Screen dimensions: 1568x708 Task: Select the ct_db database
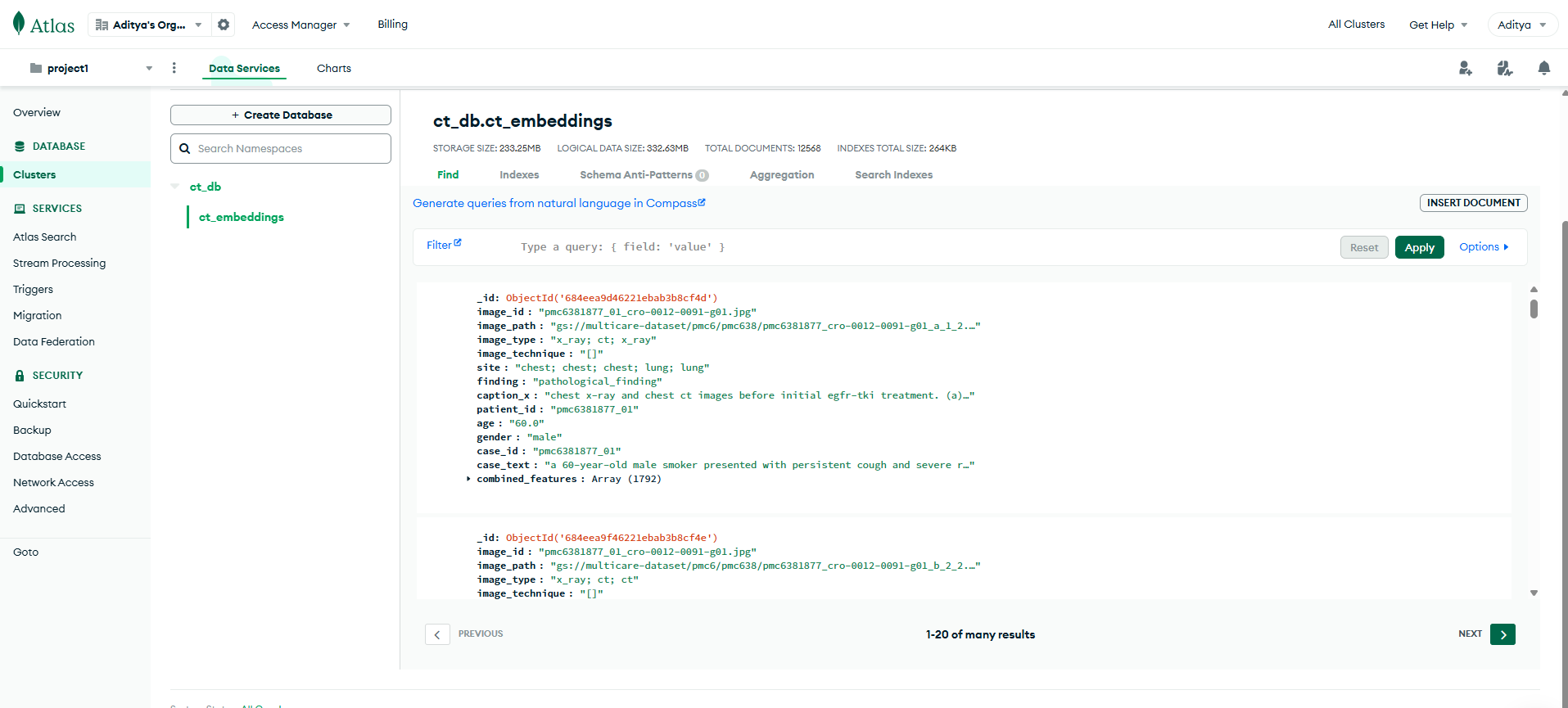pos(206,187)
